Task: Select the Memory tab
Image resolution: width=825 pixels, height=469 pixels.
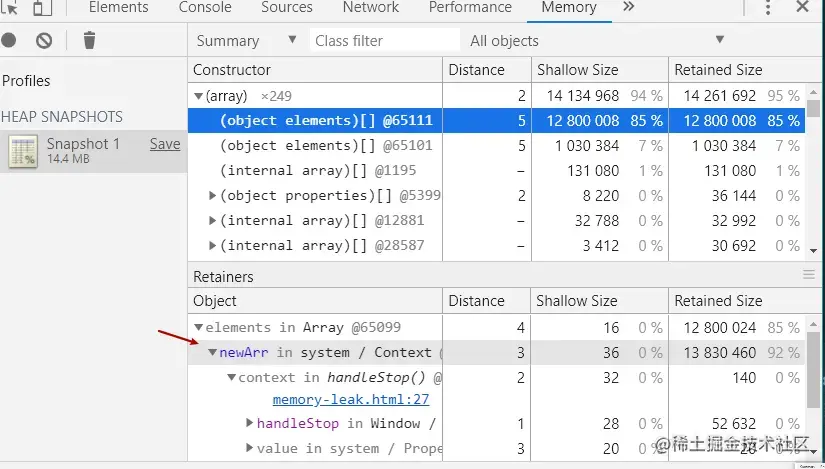Action: click(x=569, y=7)
